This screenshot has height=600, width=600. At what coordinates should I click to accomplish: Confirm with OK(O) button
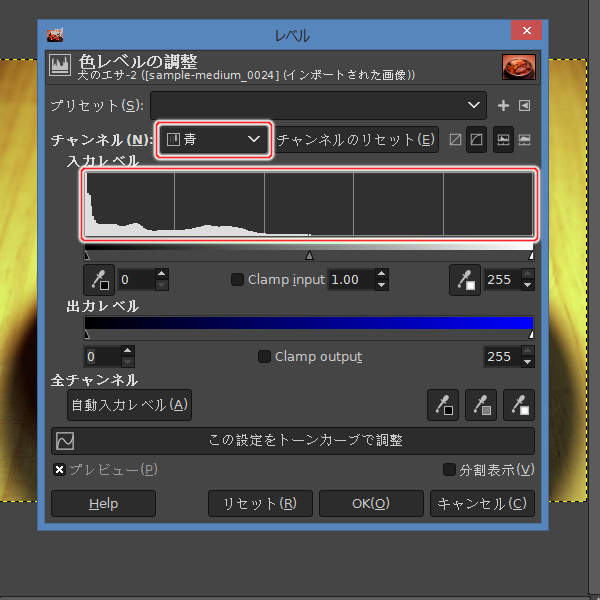[371, 504]
